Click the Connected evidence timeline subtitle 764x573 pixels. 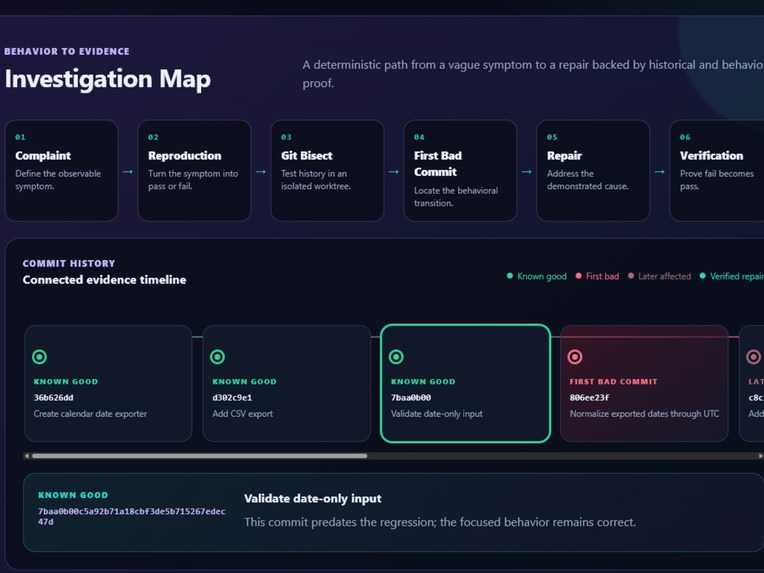coord(104,280)
